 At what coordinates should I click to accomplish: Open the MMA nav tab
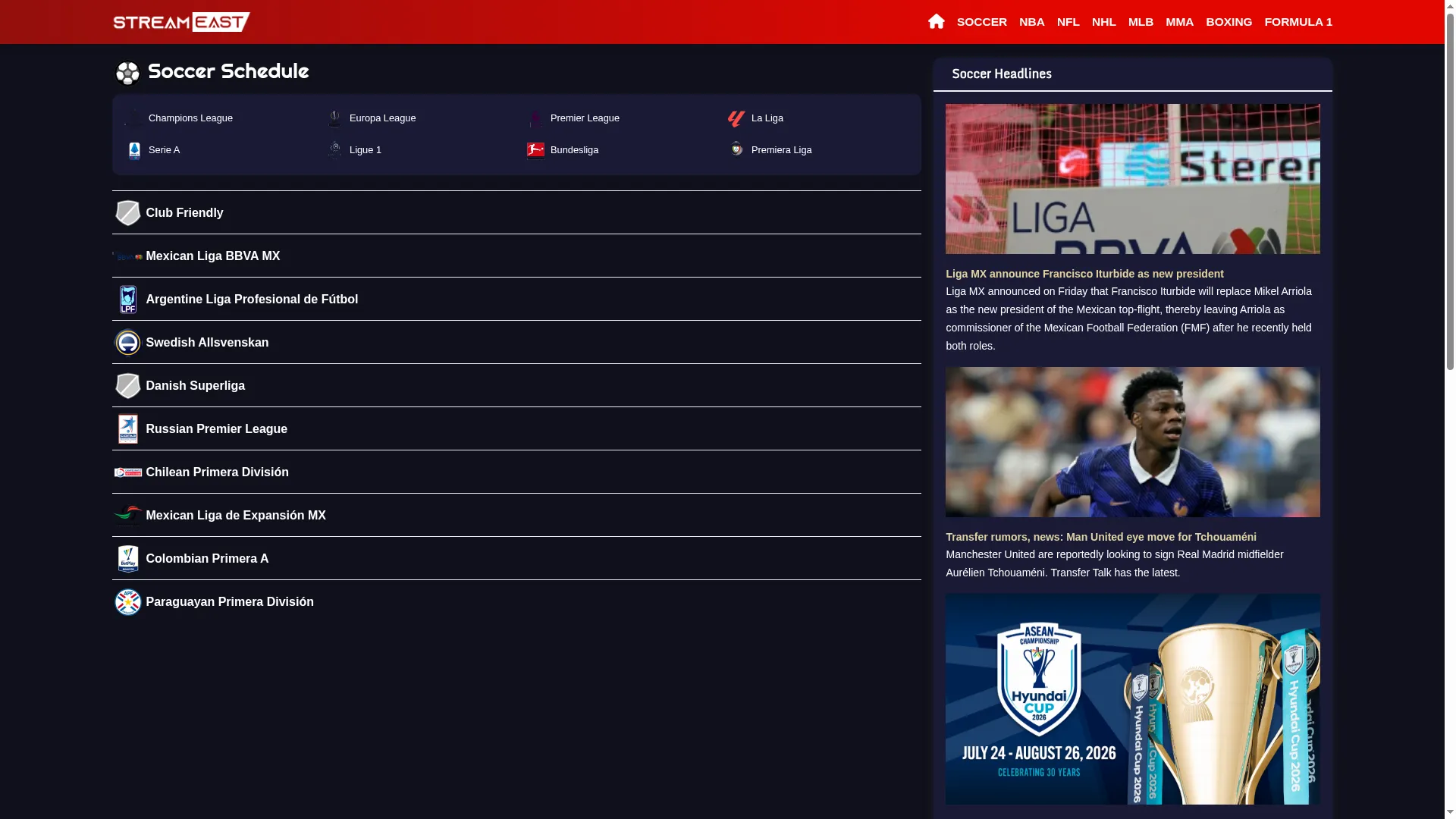tap(1178, 22)
